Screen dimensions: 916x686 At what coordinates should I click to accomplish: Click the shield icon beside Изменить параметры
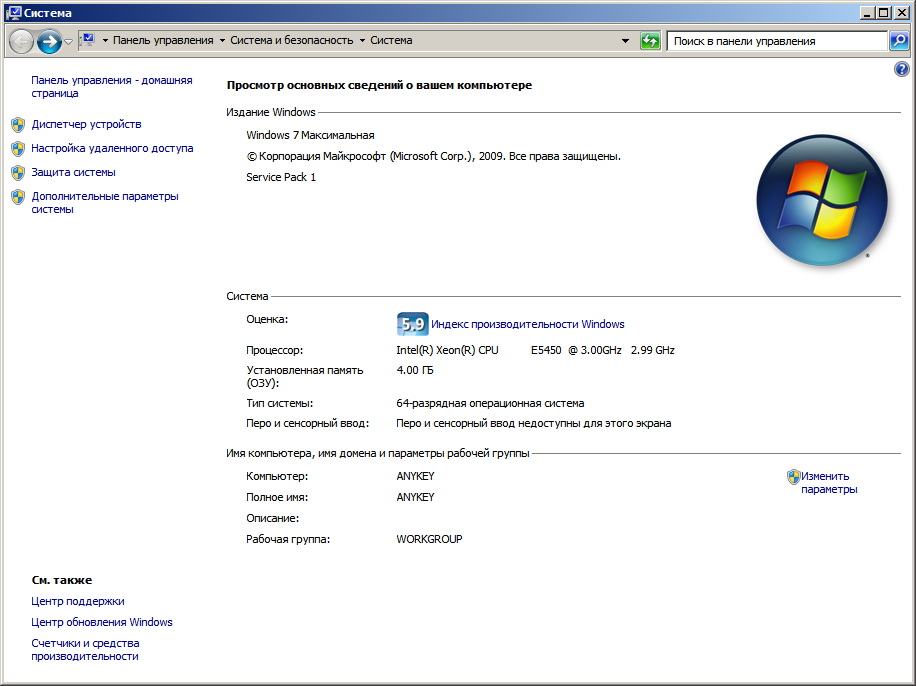point(793,477)
